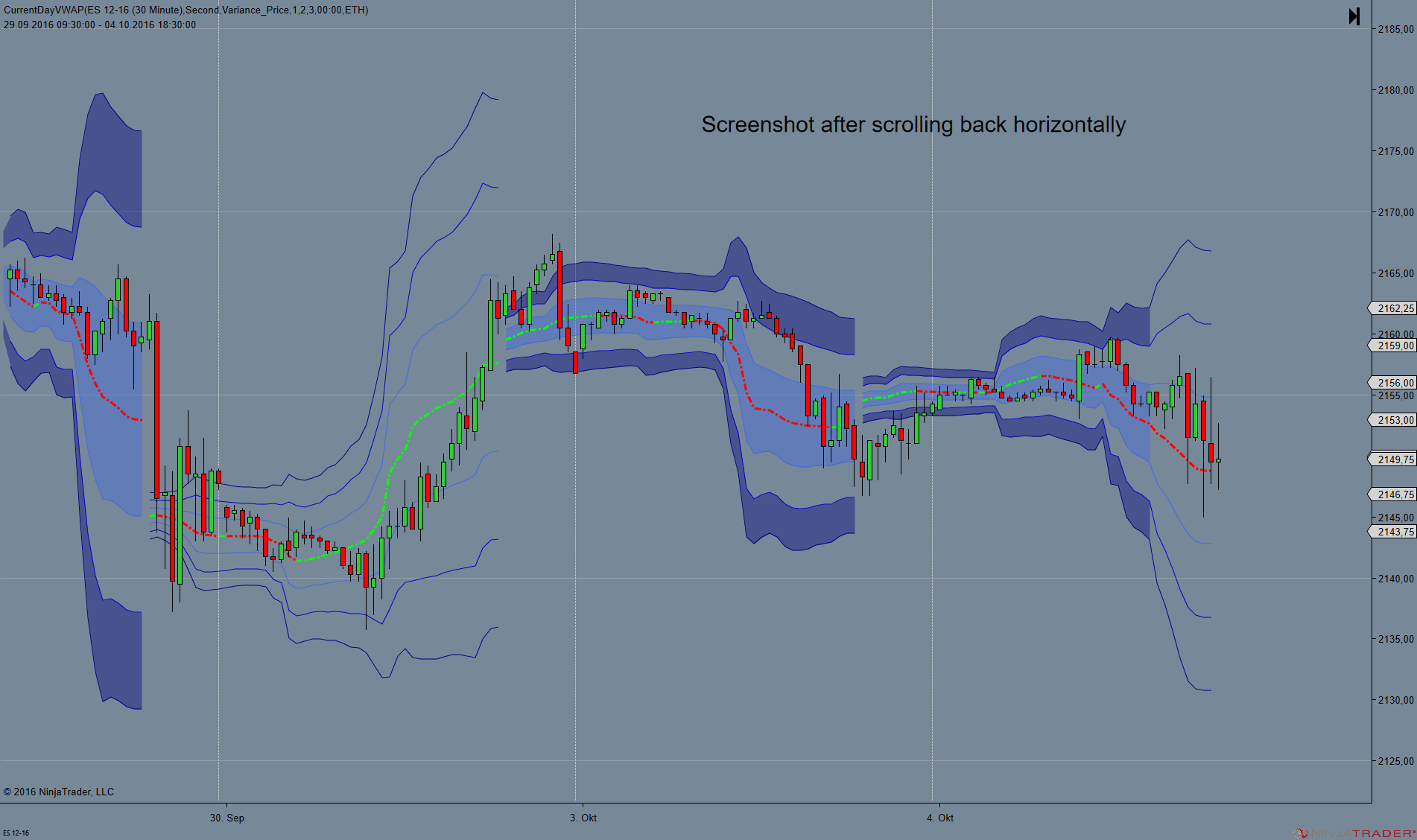Click the 2135,00 price axis label
The width and height of the screenshot is (1417, 840).
[x=1395, y=639]
